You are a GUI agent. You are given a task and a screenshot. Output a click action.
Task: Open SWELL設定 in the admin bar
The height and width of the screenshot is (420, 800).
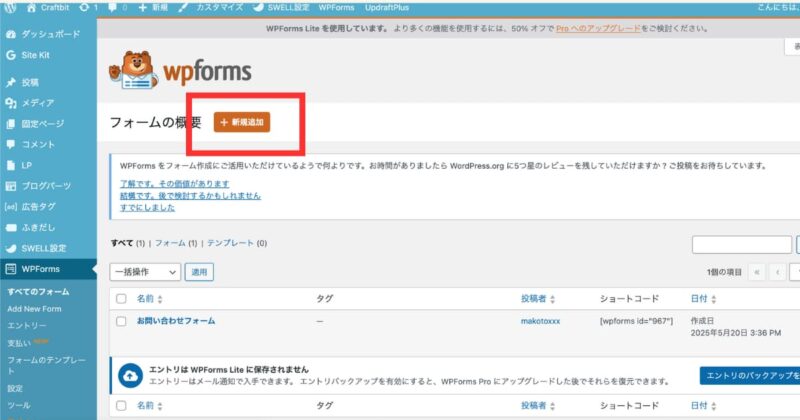288,8
